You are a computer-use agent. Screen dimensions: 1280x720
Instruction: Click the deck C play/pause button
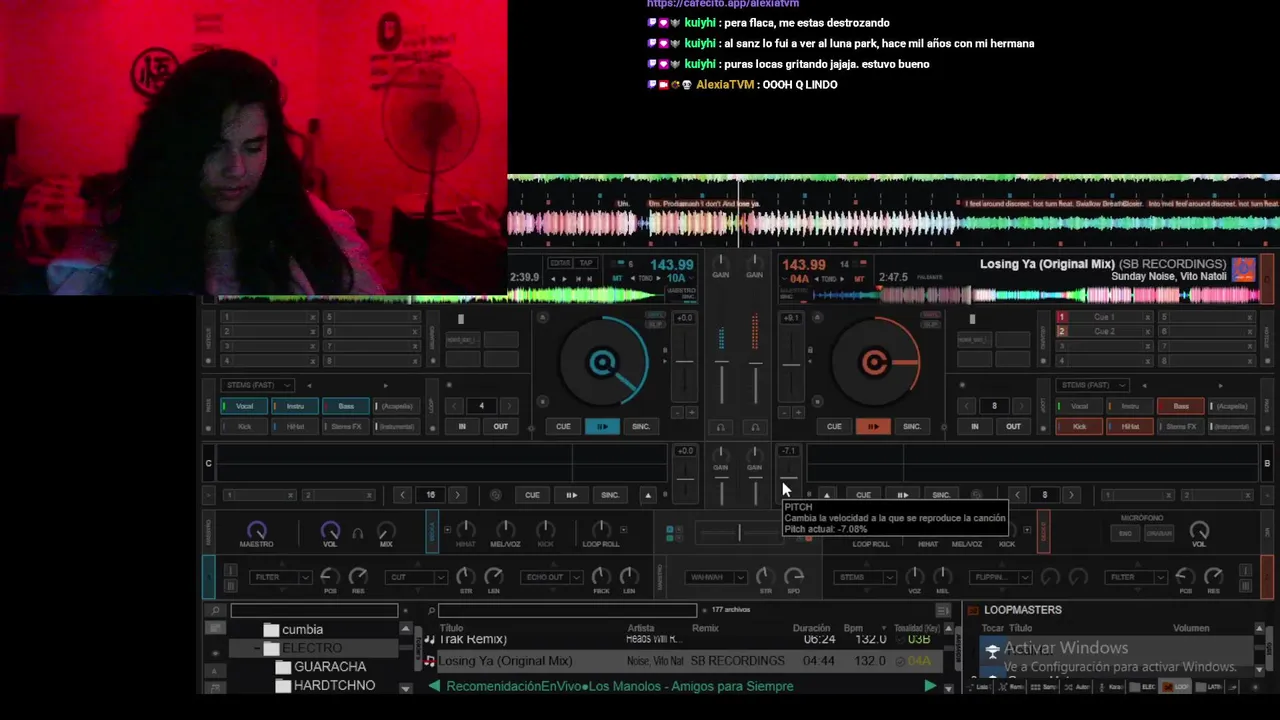click(571, 495)
